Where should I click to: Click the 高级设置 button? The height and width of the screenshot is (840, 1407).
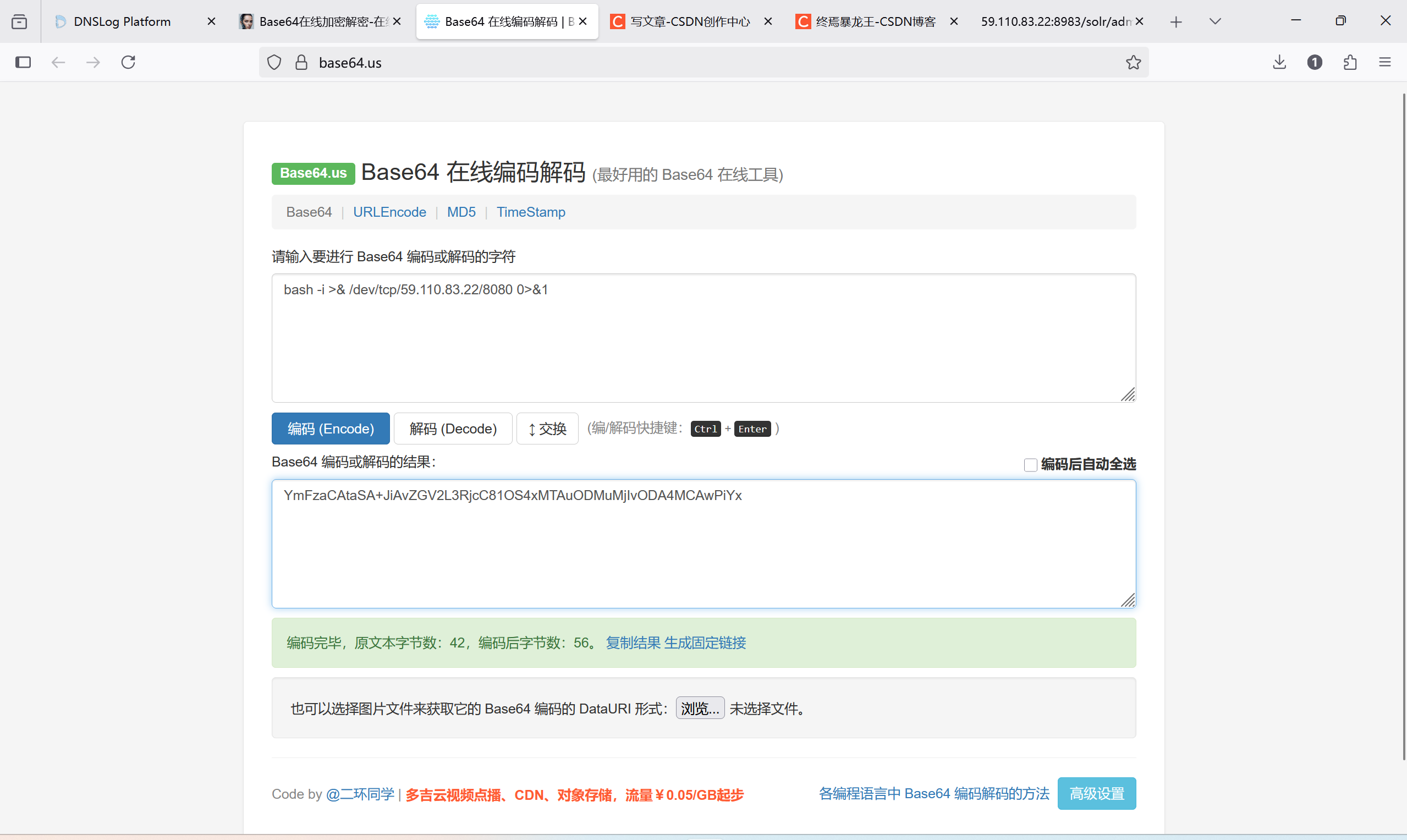[x=1096, y=794]
